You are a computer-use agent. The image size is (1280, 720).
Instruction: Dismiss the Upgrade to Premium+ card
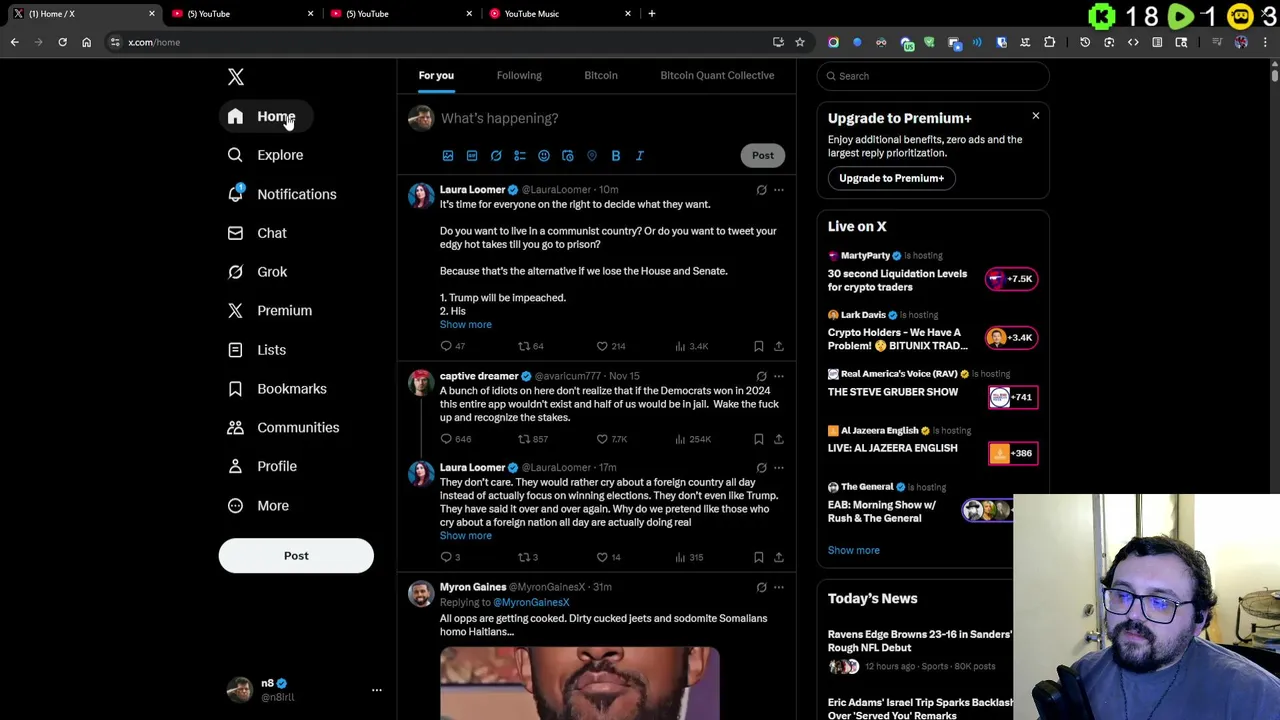(1036, 116)
